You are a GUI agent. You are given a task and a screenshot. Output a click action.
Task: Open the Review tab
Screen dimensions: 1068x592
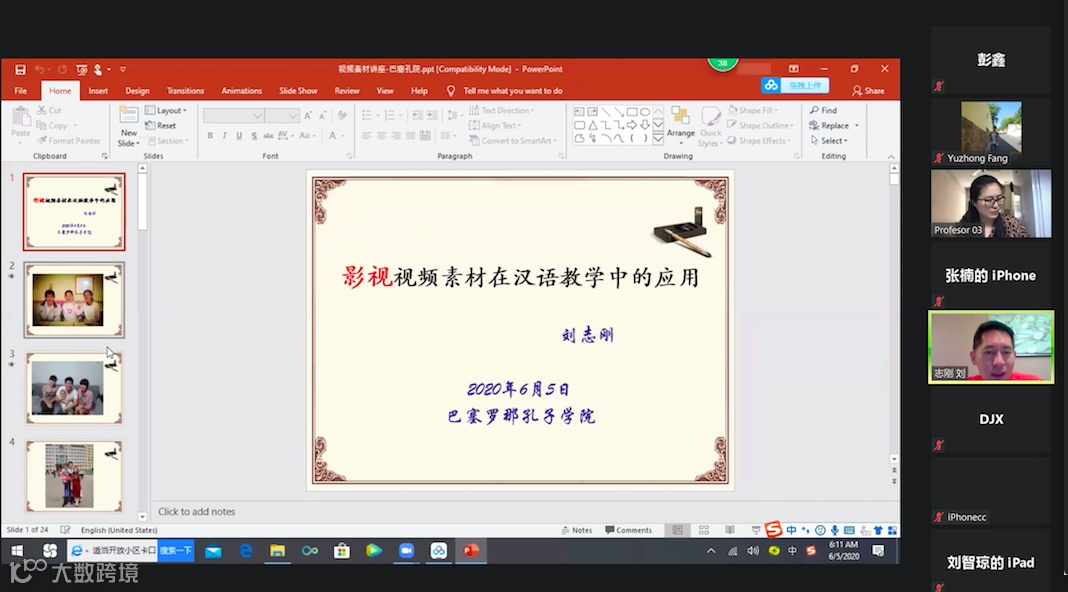click(347, 91)
